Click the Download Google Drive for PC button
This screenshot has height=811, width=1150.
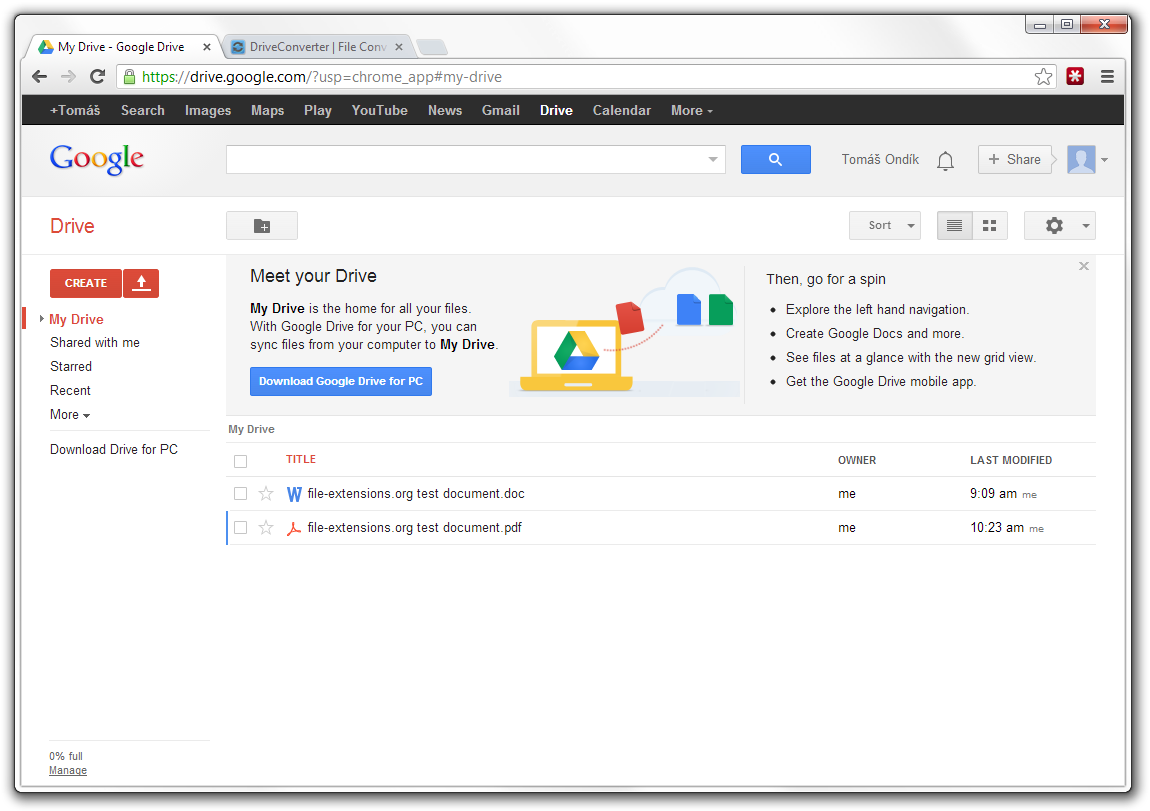pos(340,381)
